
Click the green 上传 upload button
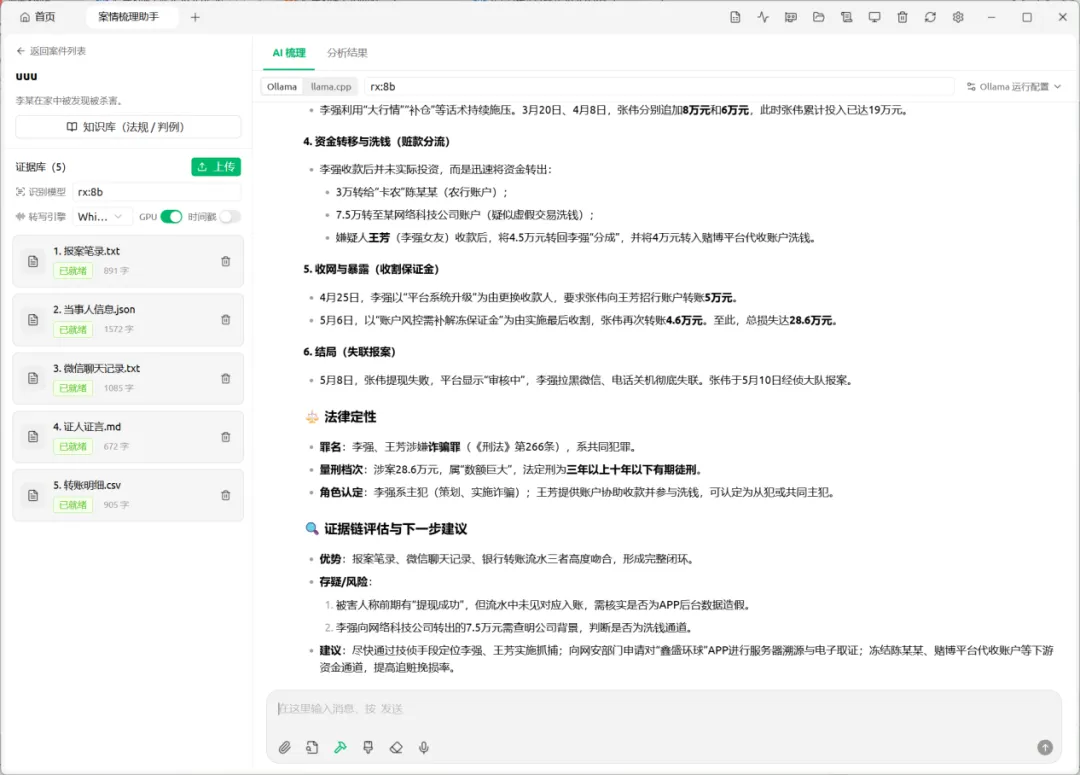[x=216, y=167]
